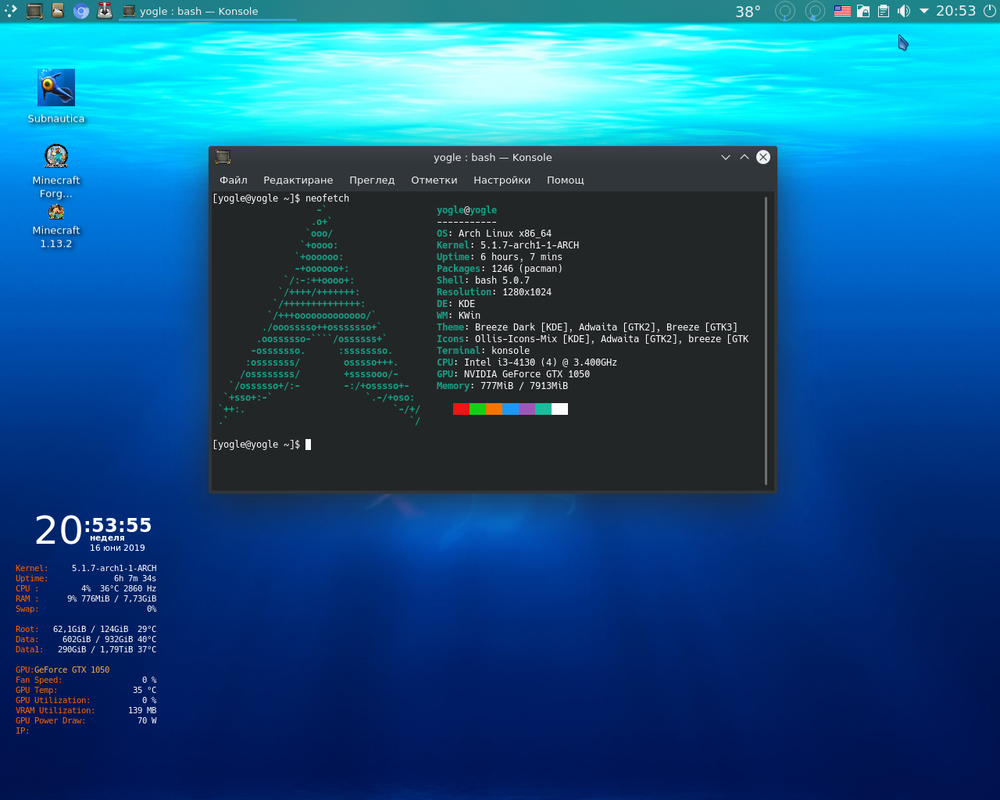Focus the 'yogle : bash — Konsole' taskbar entry
1000x800 pixels.
[x=208, y=11]
